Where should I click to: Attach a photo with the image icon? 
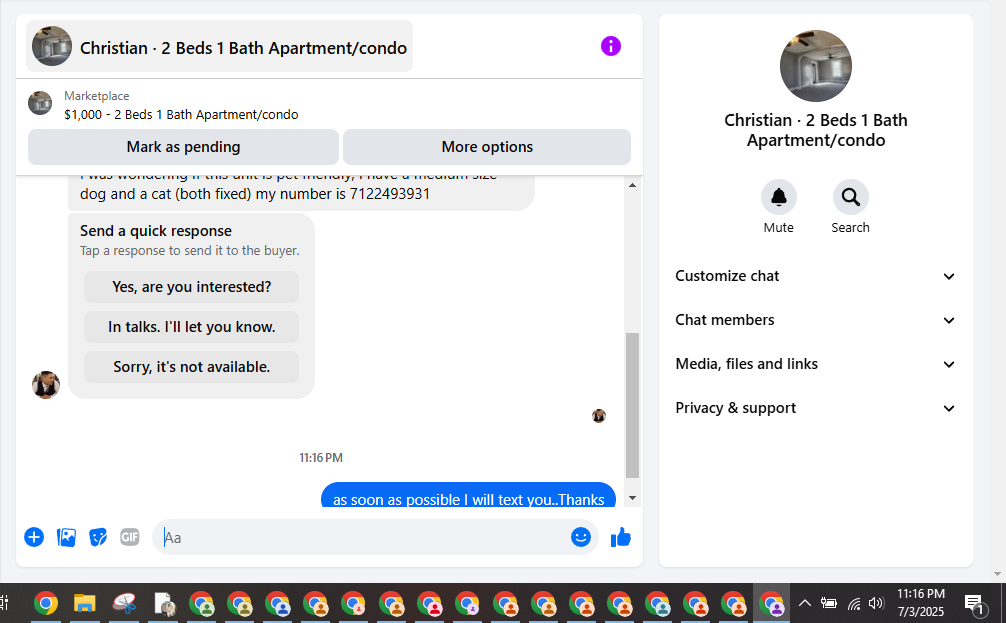66,537
